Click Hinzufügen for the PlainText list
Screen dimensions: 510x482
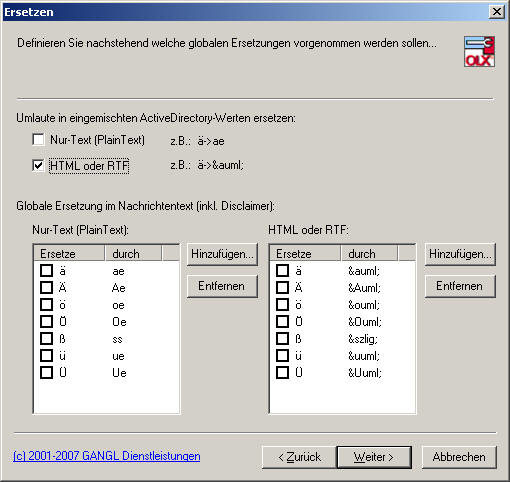pos(222,254)
